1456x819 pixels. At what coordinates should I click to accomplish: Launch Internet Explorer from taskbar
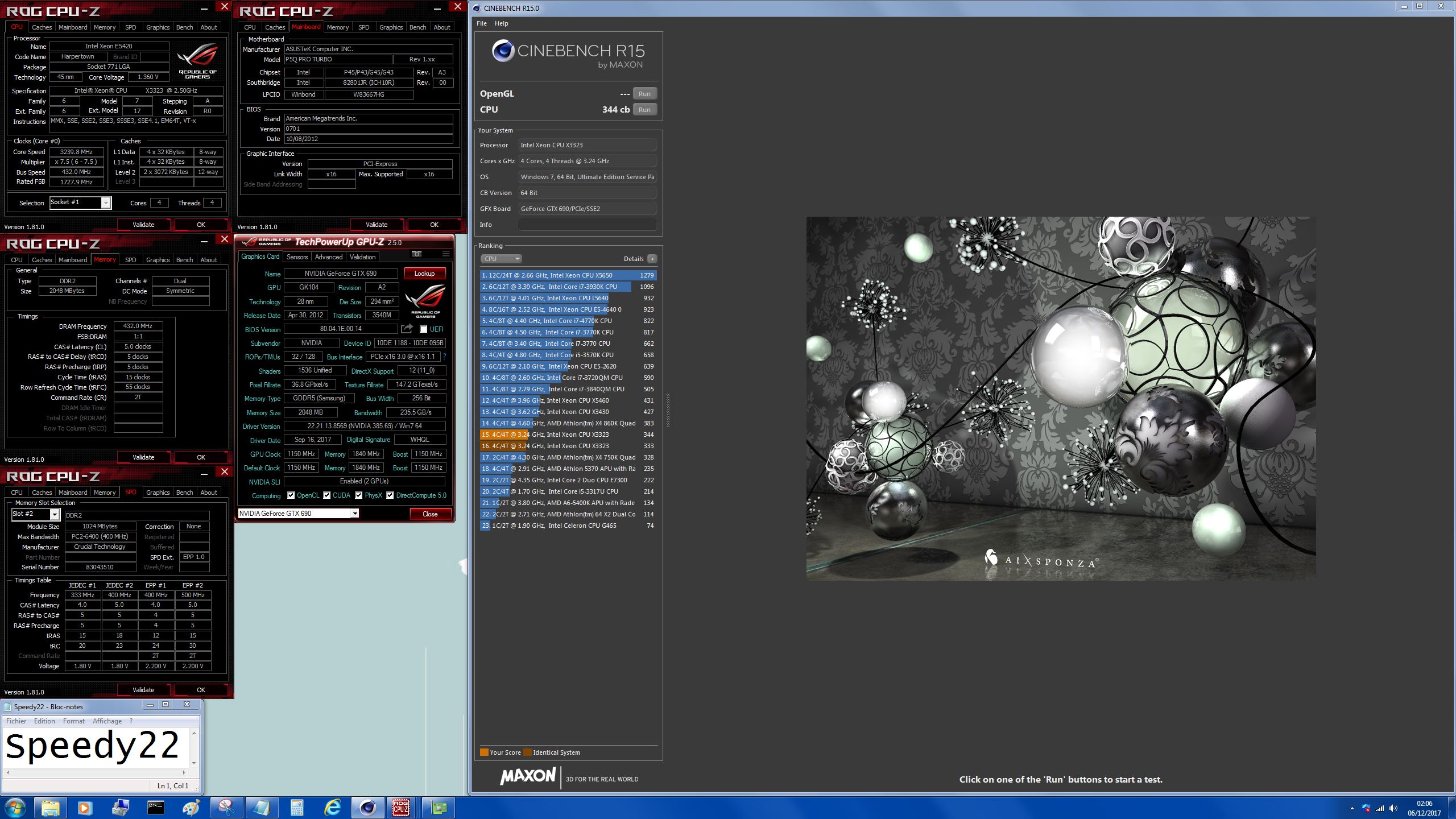coord(332,808)
